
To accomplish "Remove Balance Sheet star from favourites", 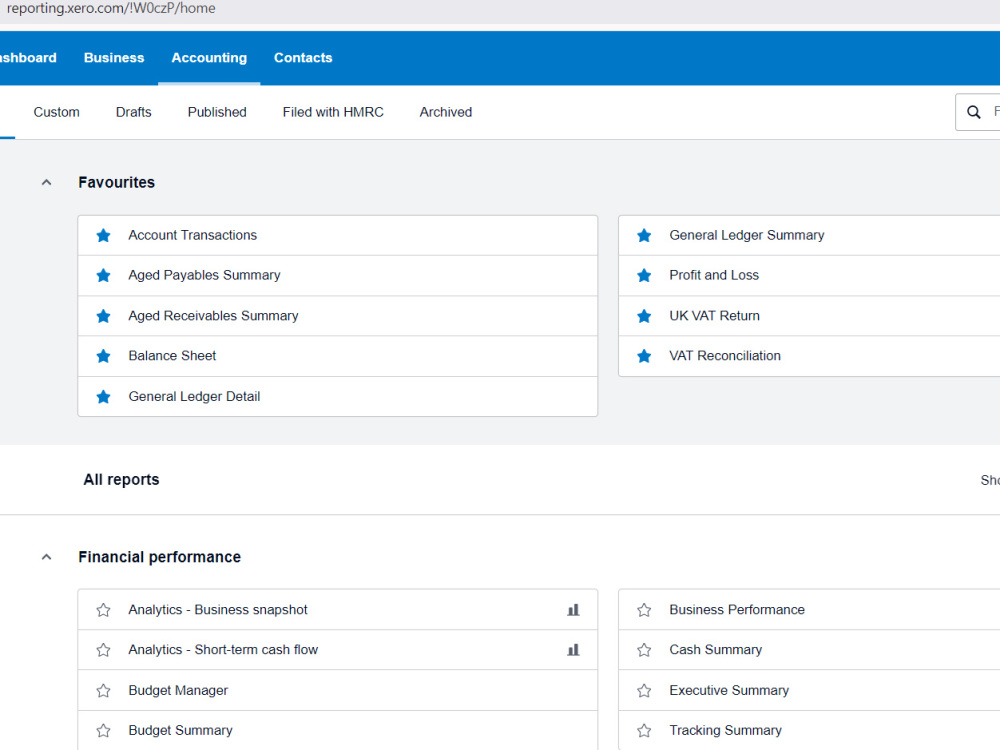I will [x=103, y=356].
